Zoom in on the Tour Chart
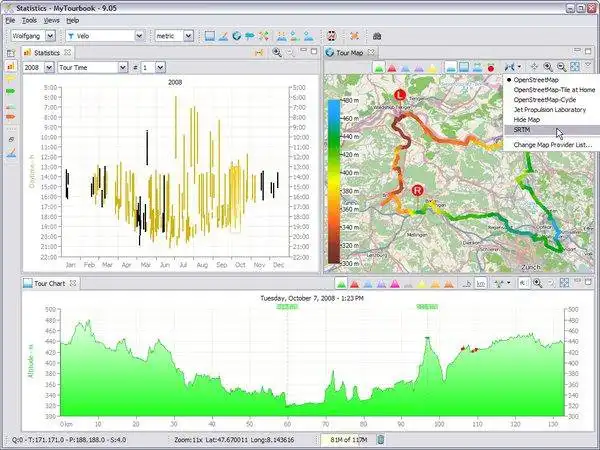Viewport: 600px width, 450px height. tap(537, 283)
